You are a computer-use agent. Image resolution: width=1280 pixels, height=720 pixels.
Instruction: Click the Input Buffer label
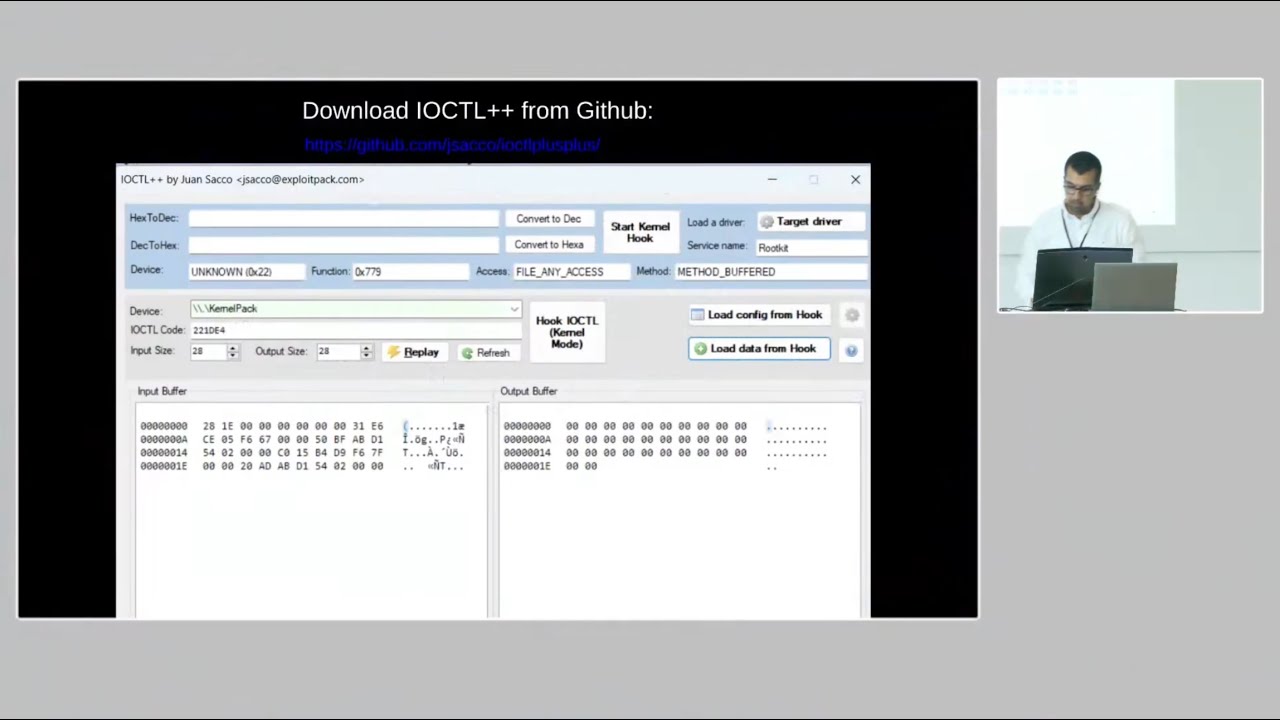pyautogui.click(x=162, y=391)
